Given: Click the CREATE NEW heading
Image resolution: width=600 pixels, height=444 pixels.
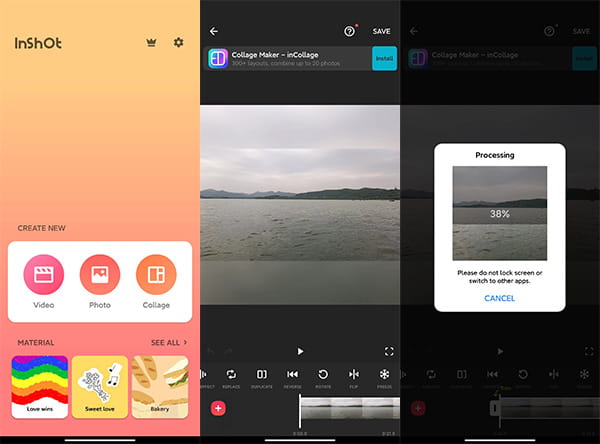Looking at the screenshot, I should [x=41, y=228].
